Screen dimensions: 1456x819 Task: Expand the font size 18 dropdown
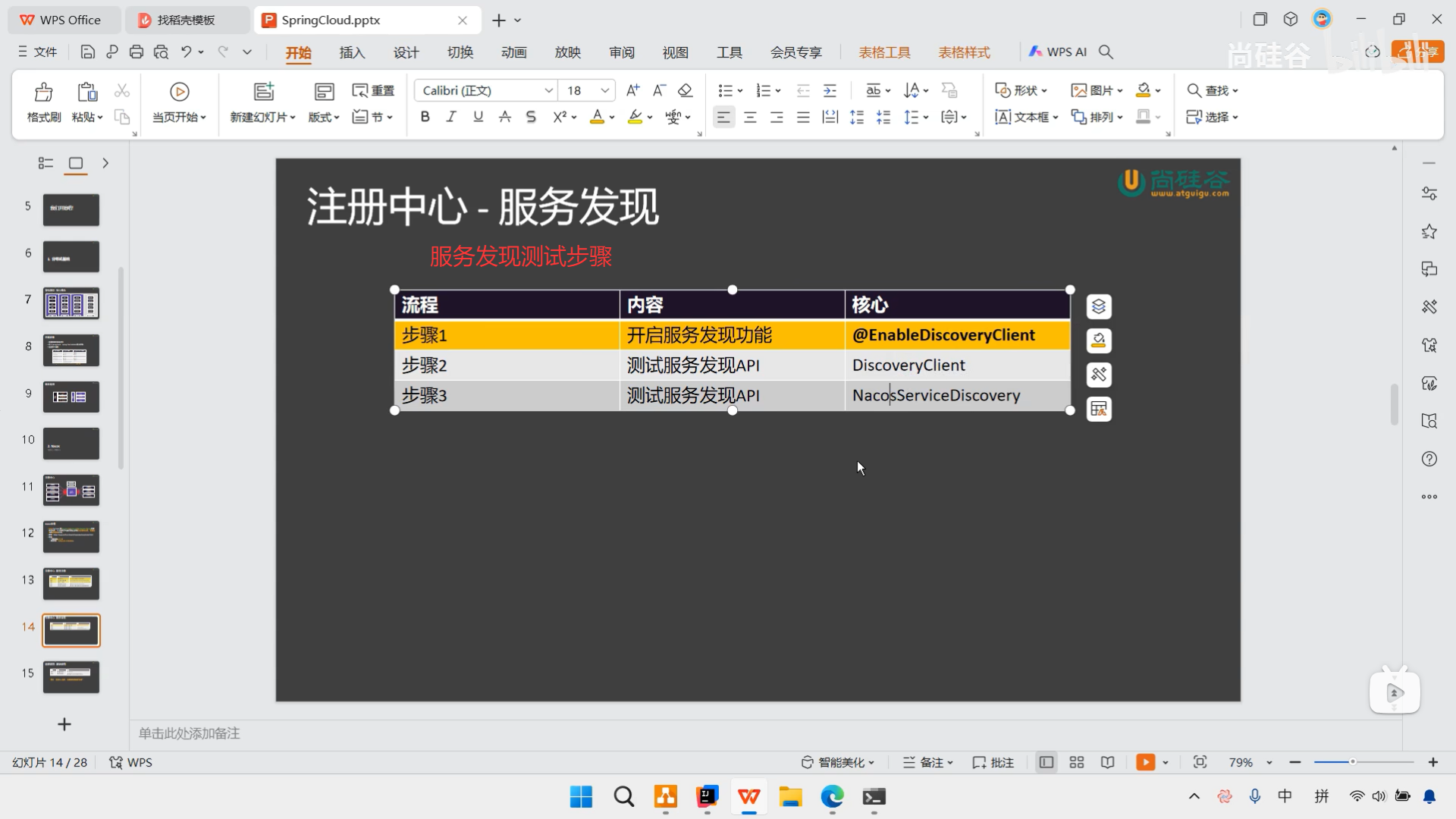coord(604,90)
